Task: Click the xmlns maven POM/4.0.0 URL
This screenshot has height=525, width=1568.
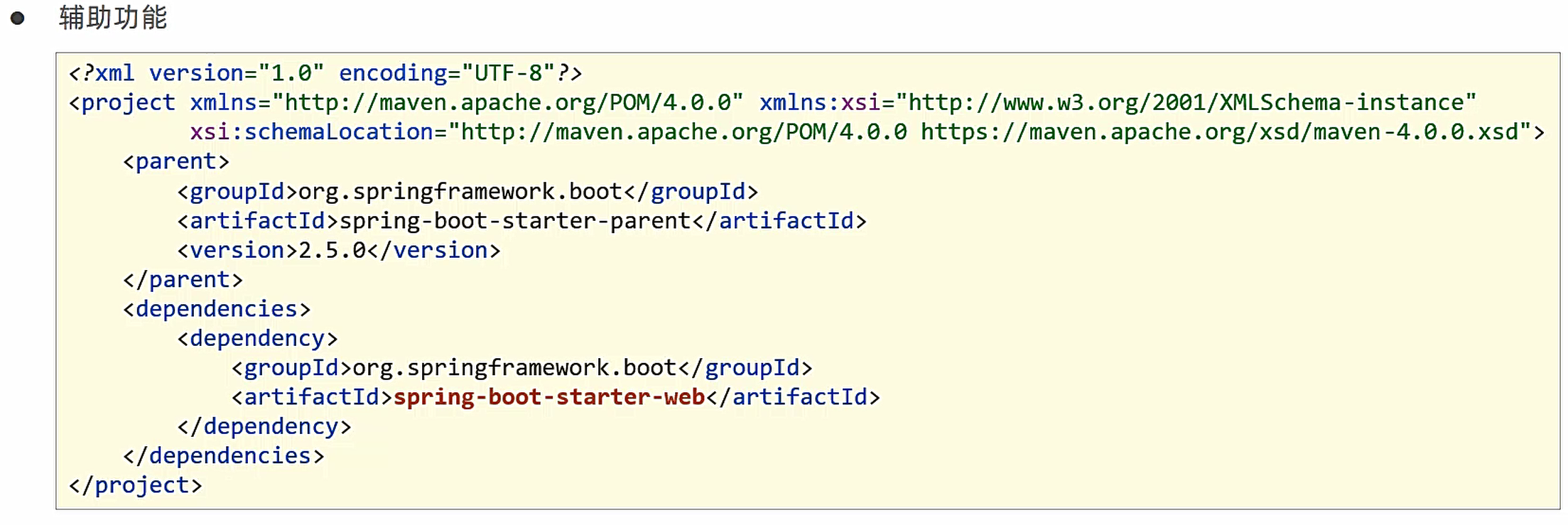Action: point(508,103)
